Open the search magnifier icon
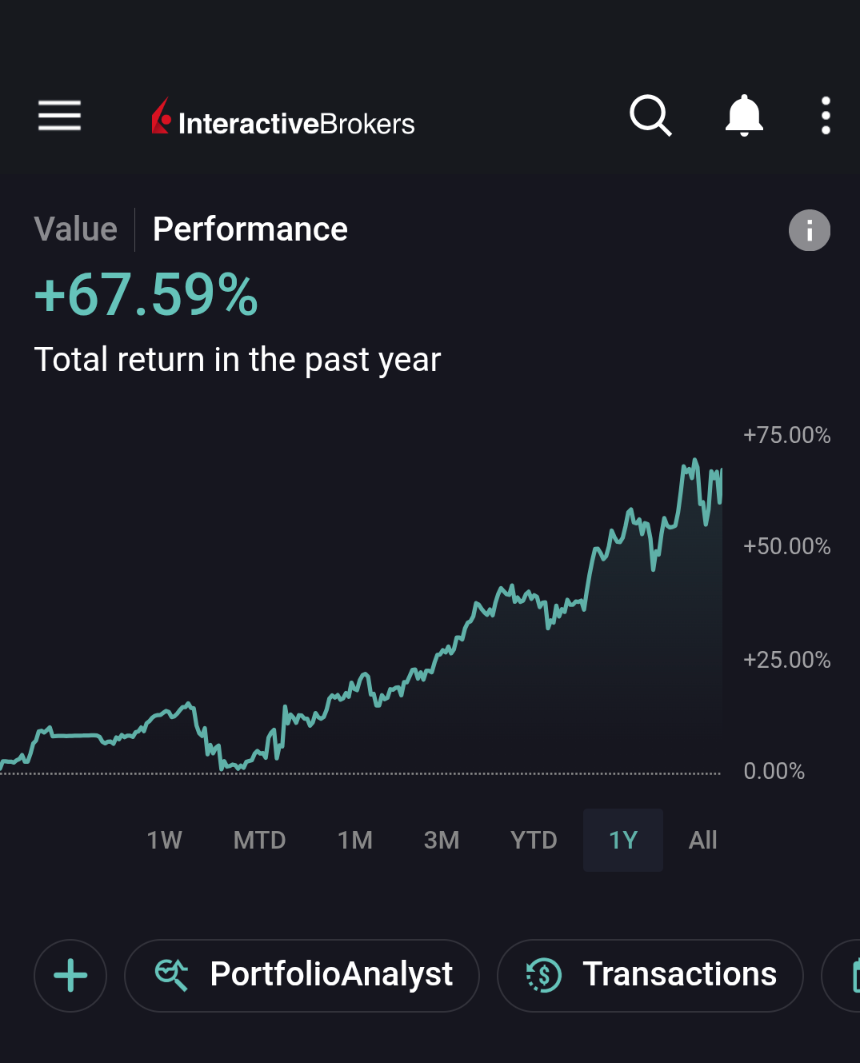 point(650,116)
